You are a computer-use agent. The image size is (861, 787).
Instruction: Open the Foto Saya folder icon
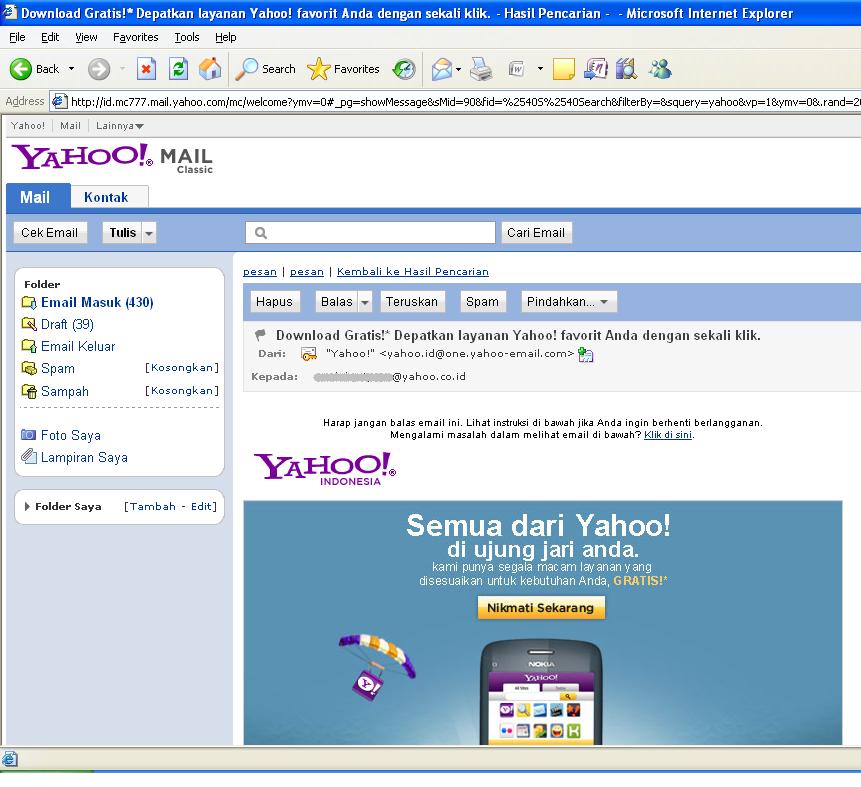coord(29,434)
